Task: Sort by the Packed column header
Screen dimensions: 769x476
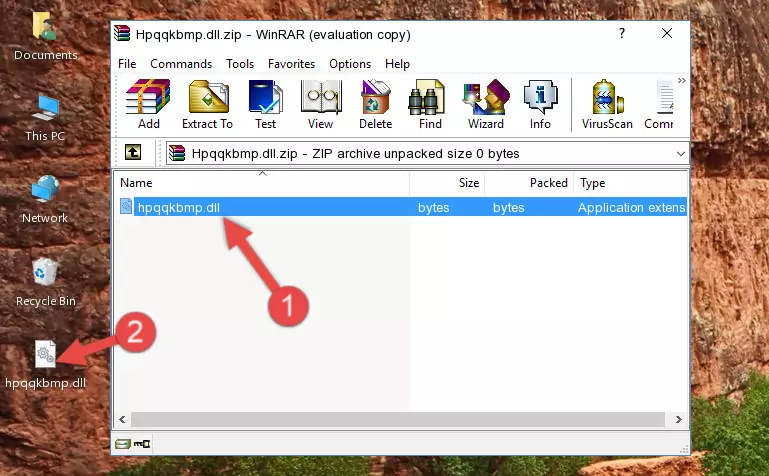Action: 529,183
